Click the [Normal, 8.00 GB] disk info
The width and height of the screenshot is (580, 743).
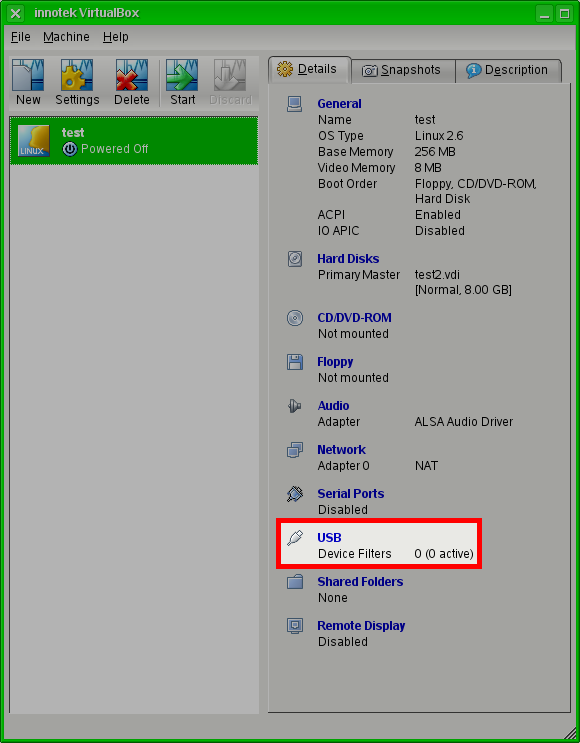(463, 290)
